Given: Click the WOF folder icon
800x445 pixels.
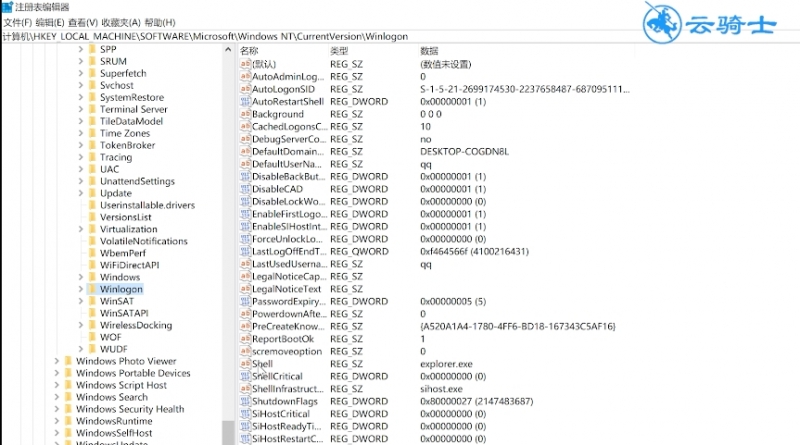Looking at the screenshot, I should coord(92,337).
